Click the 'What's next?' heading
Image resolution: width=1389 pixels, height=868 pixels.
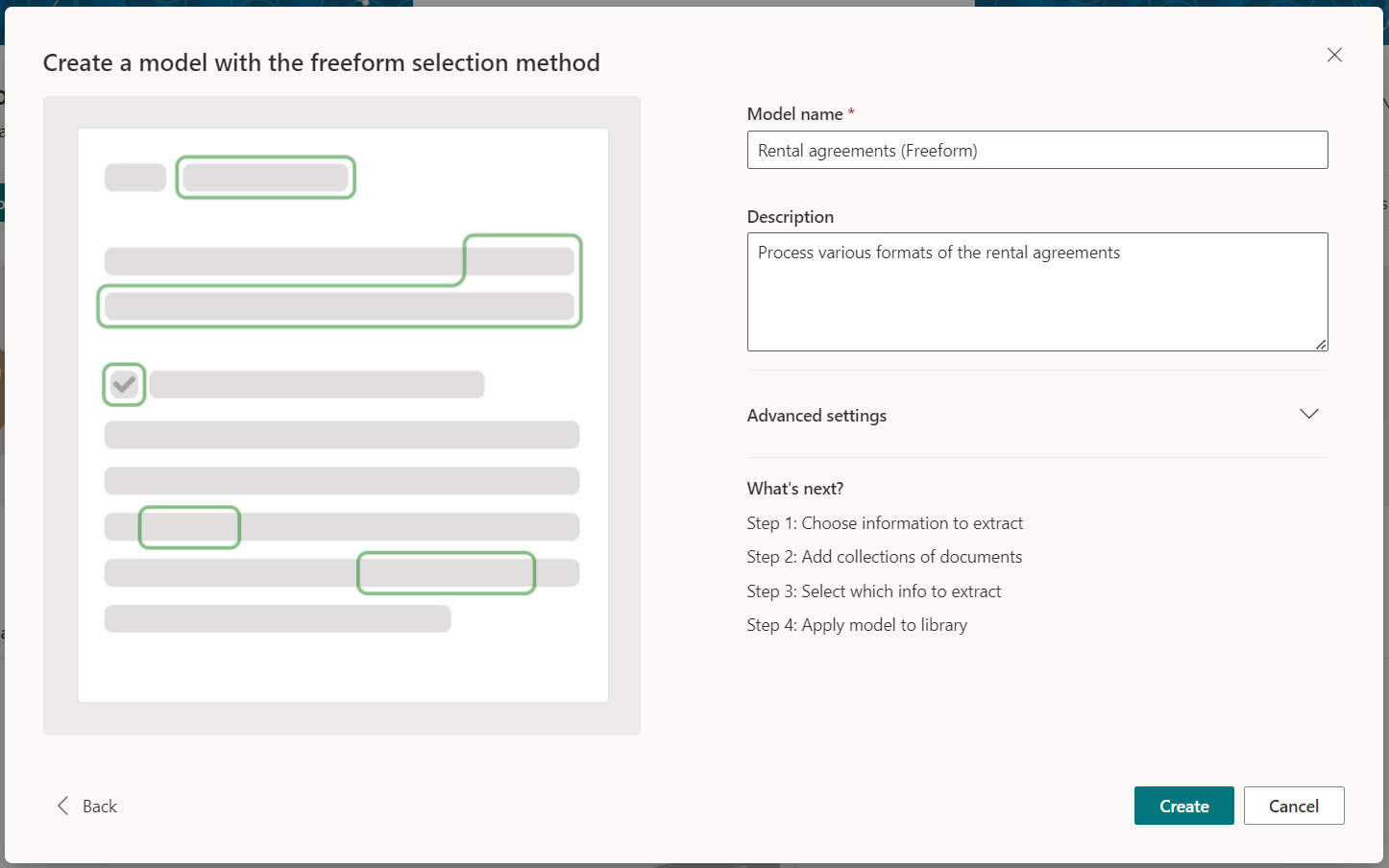click(795, 489)
